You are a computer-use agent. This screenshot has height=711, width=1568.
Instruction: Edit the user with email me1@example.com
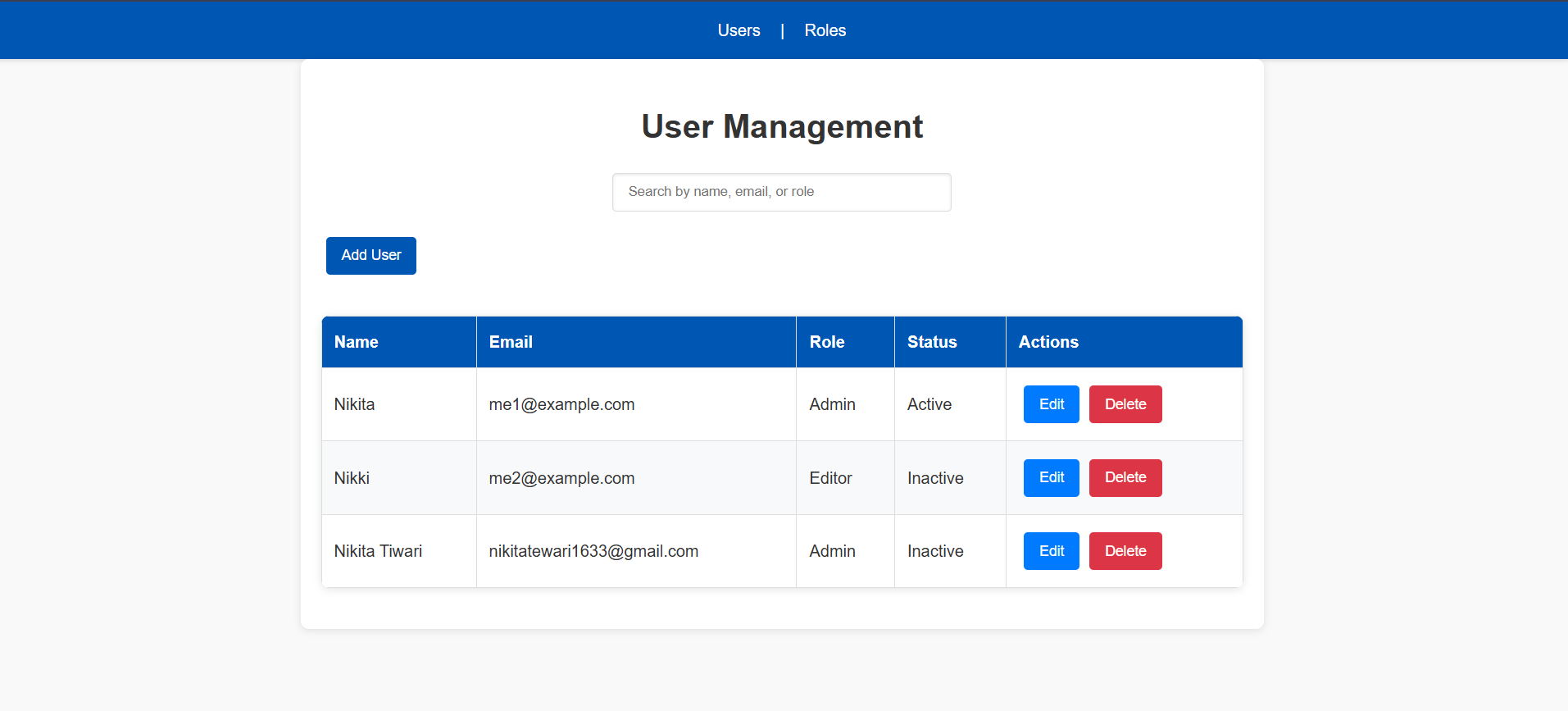click(x=1052, y=404)
